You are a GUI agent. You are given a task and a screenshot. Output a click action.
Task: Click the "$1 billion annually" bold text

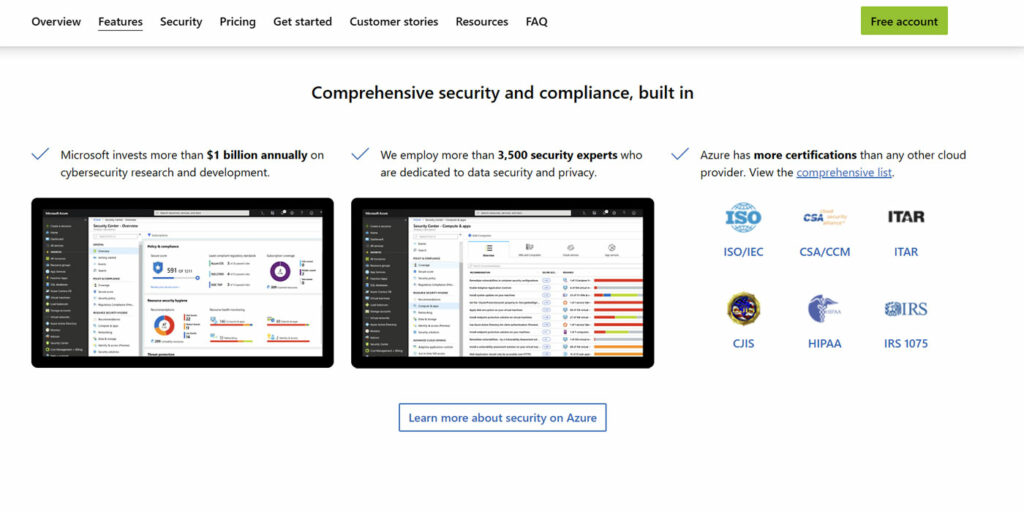pyautogui.click(x=257, y=155)
